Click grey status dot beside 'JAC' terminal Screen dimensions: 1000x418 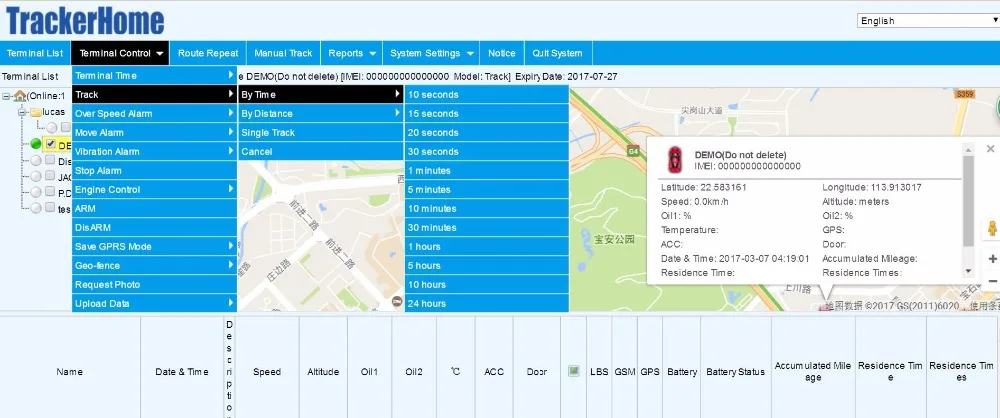(36, 176)
